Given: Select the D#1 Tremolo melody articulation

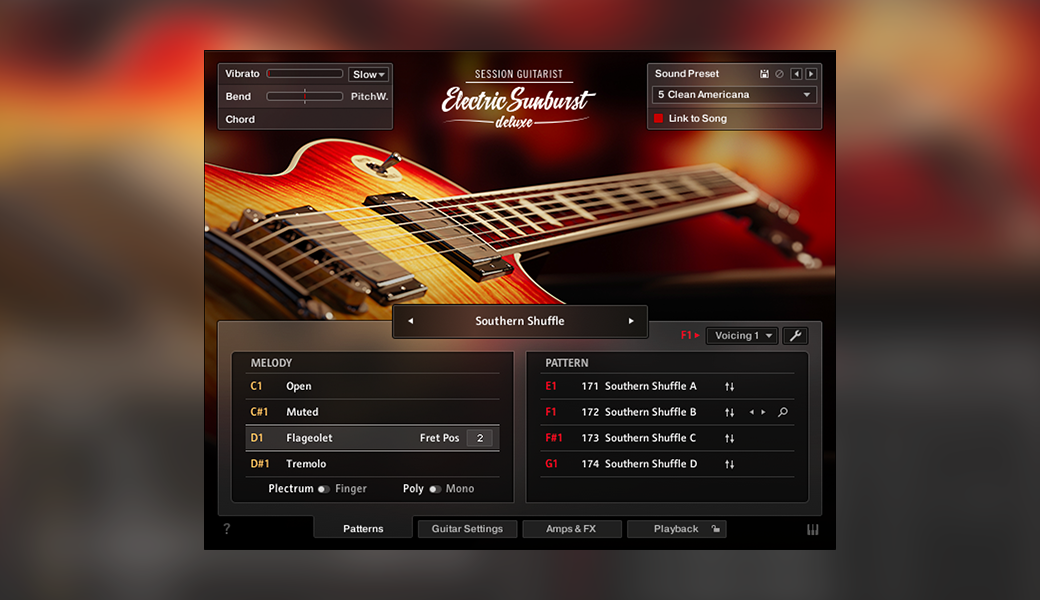Looking at the screenshot, I should (372, 464).
